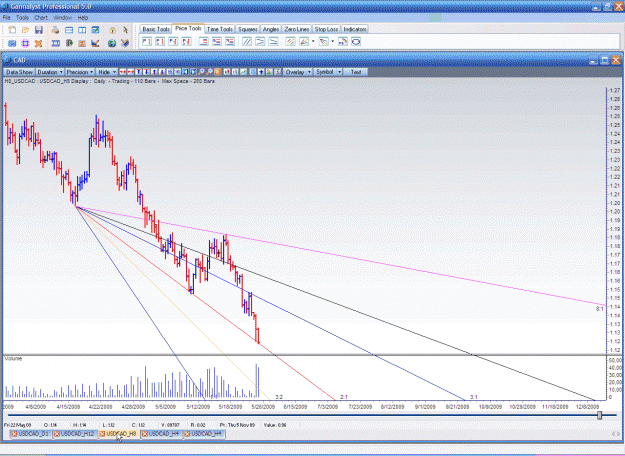Click the 8:1 angle line label
Image resolution: width=625 pixels, height=456 pixels.
(600, 309)
